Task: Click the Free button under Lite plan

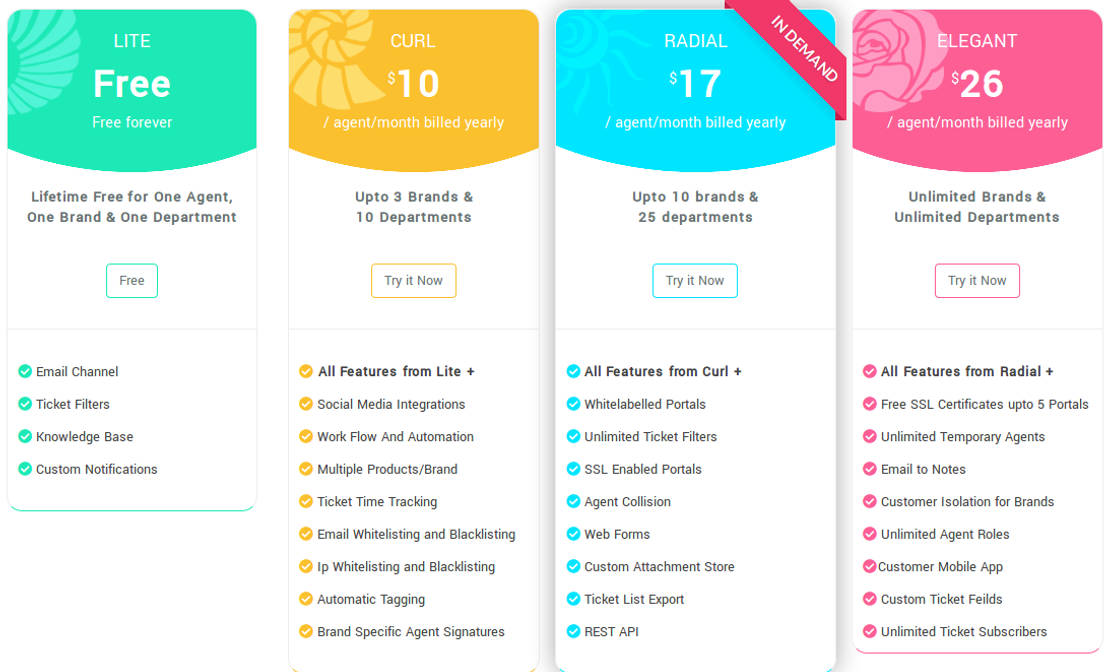Action: coord(131,281)
